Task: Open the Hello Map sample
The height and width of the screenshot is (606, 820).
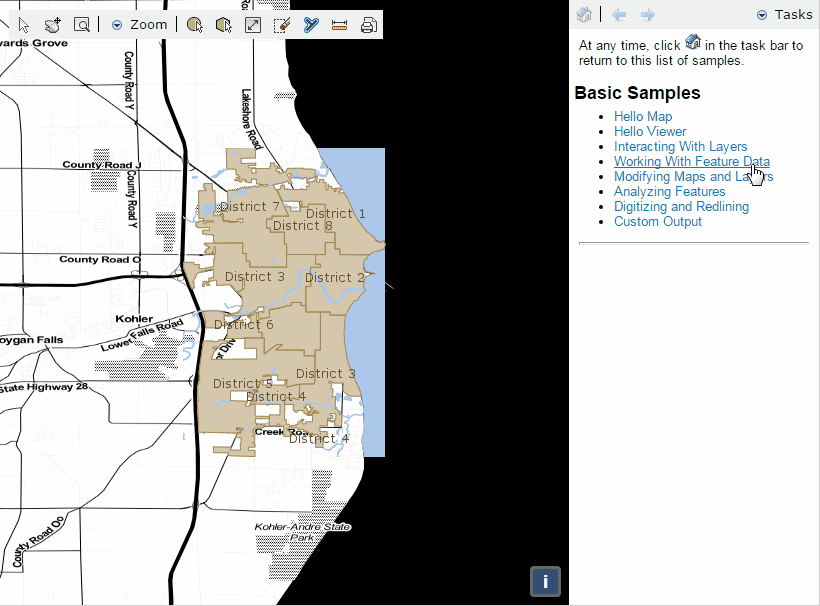Action: point(643,116)
